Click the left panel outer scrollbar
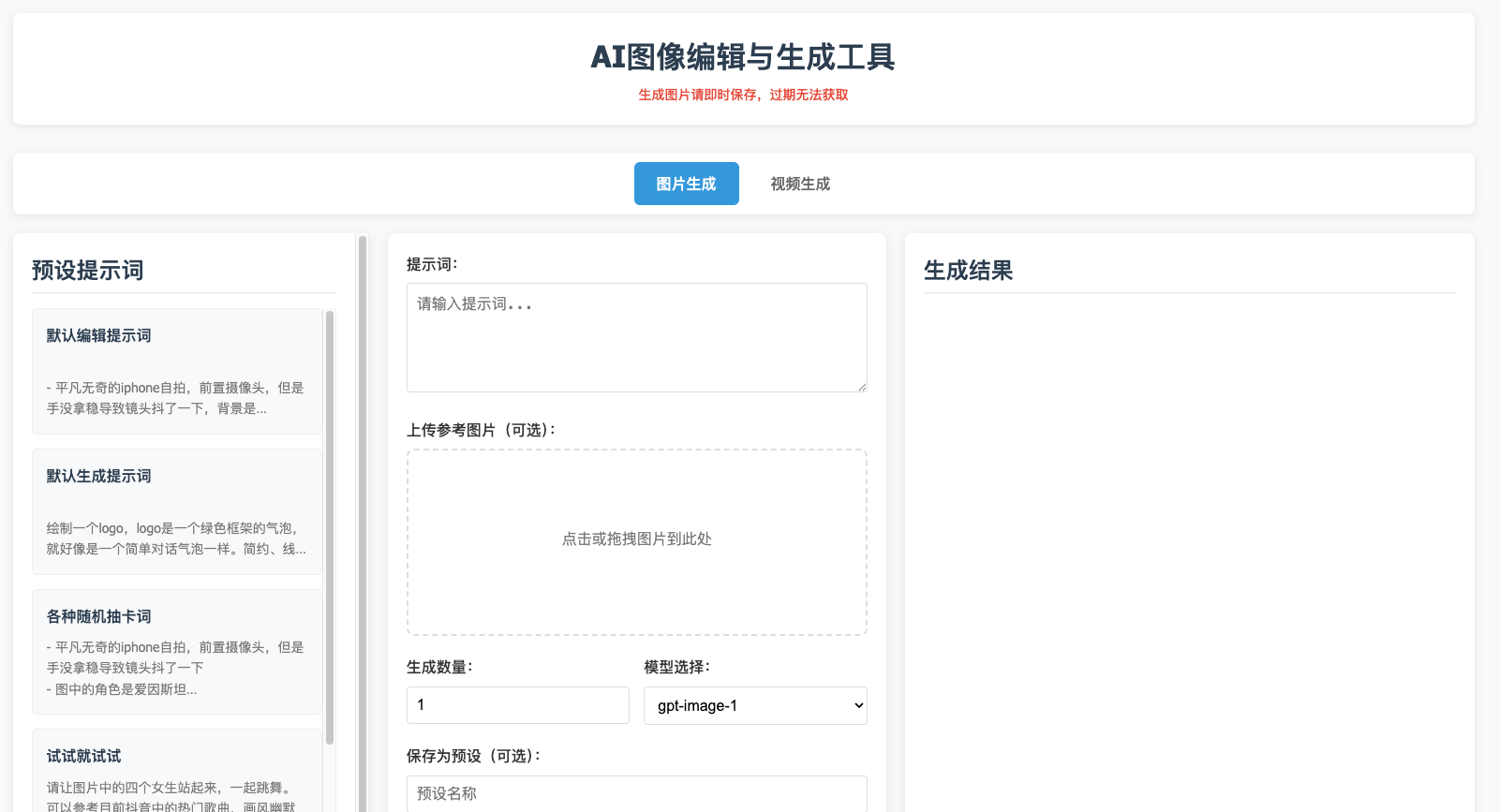The image size is (1500, 812). [x=363, y=524]
